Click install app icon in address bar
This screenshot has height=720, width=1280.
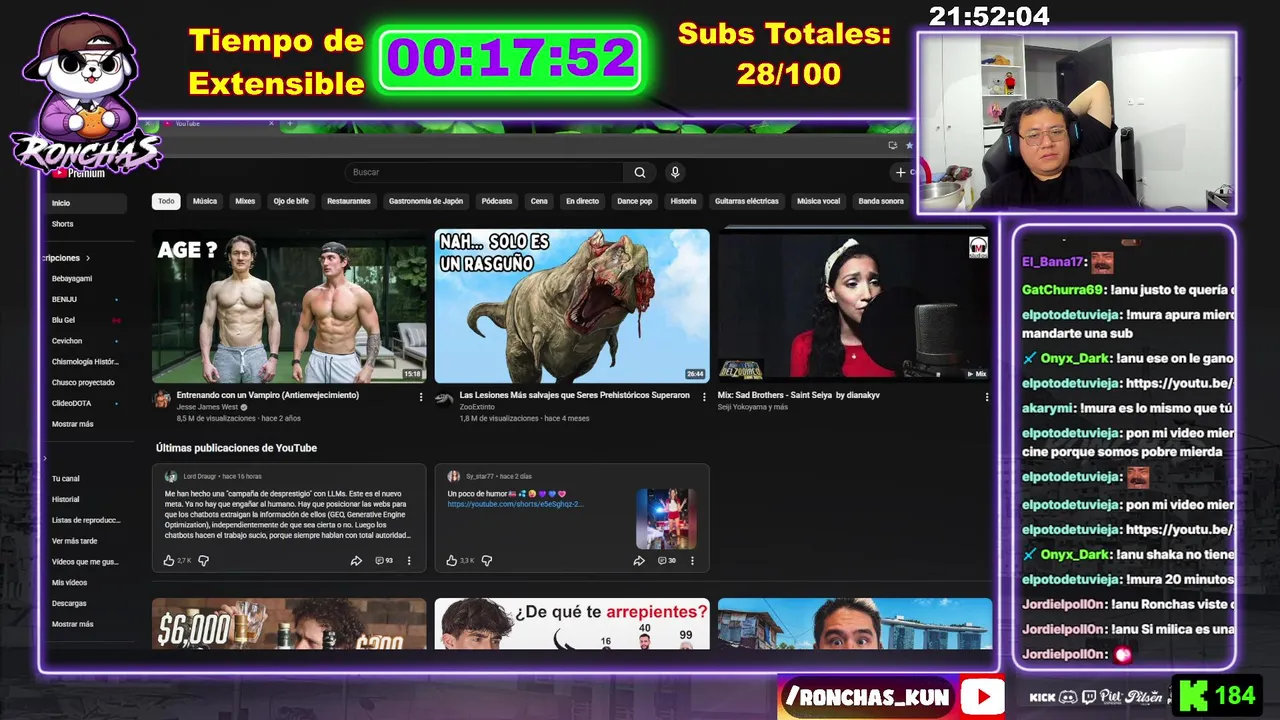[x=893, y=145]
